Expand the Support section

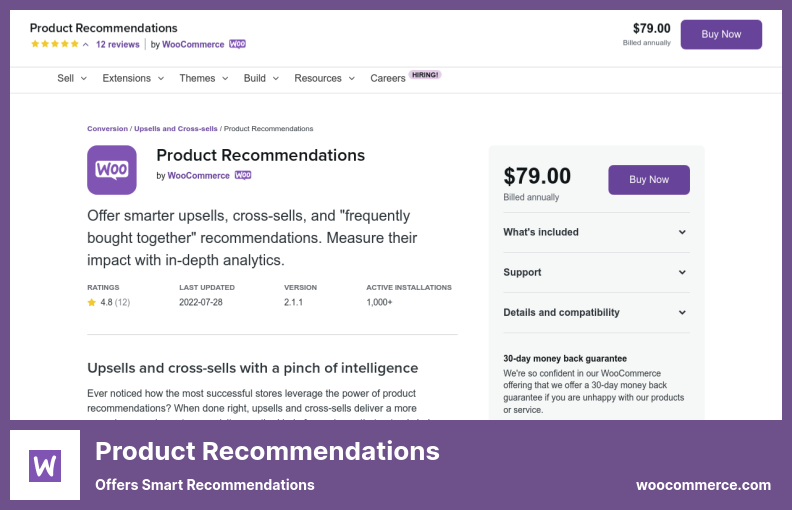pyautogui.click(x=596, y=272)
